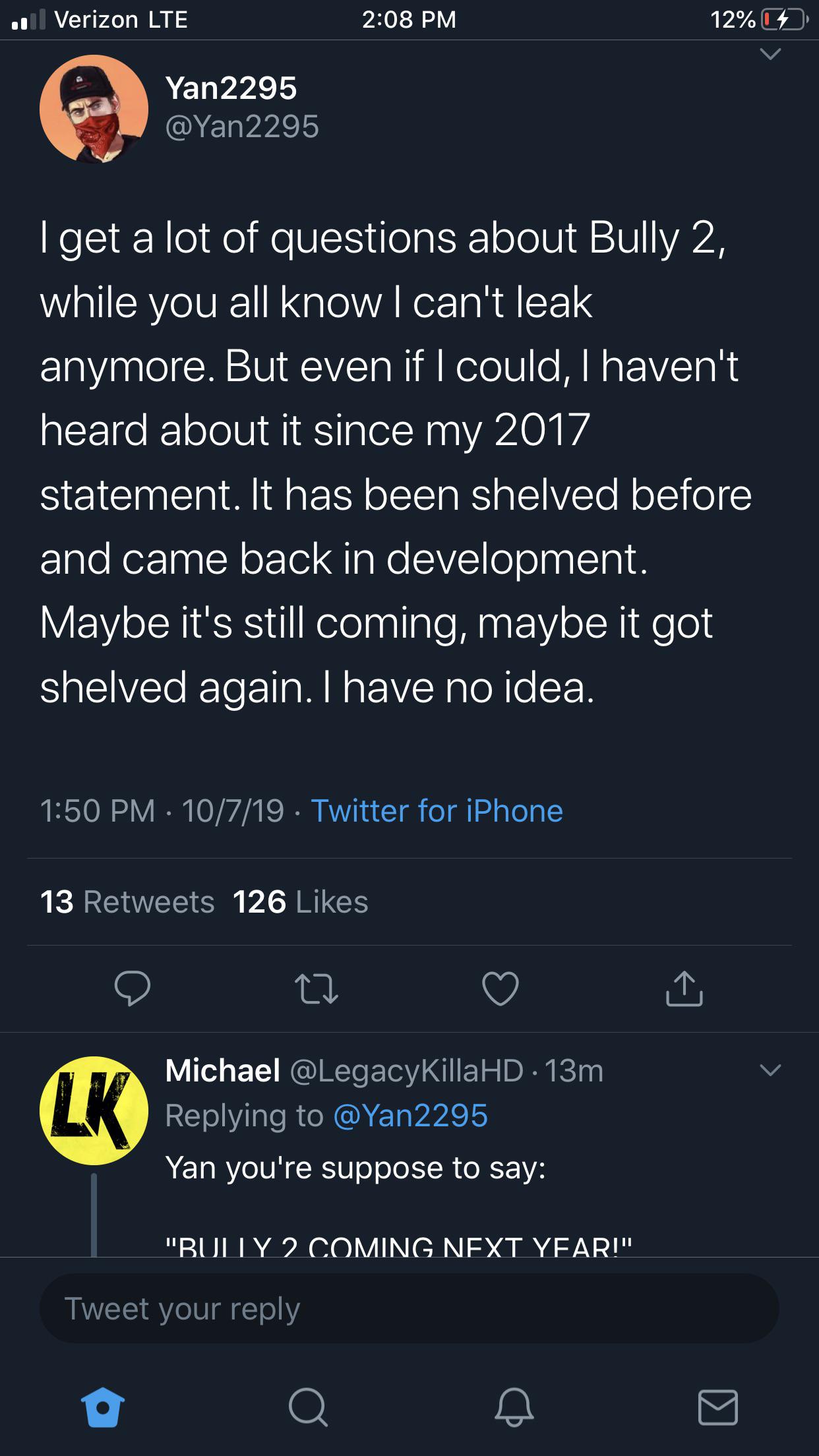Open the share tweet icon
The width and height of the screenshot is (819, 1456).
click(x=684, y=988)
